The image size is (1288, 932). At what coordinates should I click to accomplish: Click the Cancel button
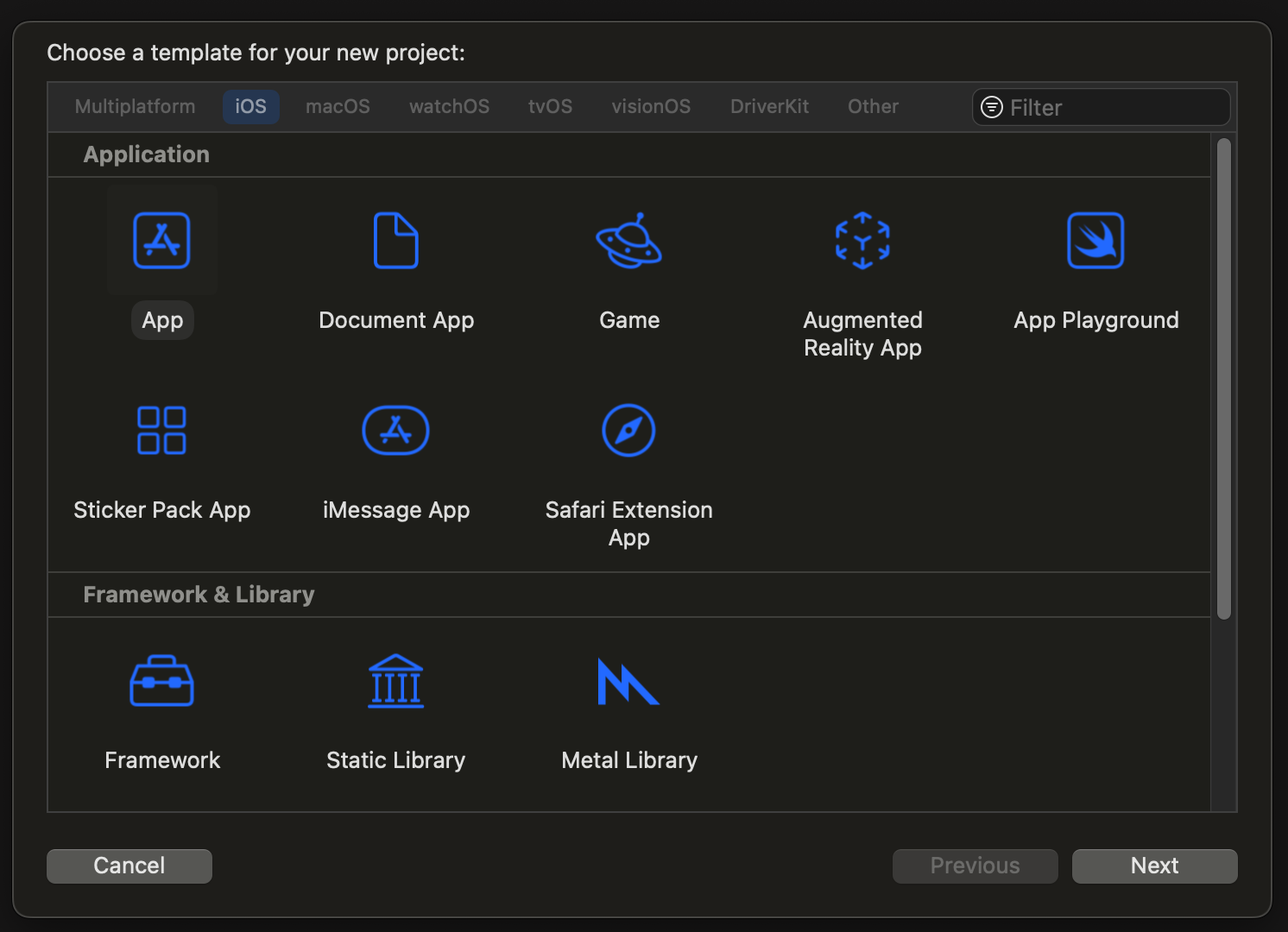pyautogui.click(x=129, y=866)
